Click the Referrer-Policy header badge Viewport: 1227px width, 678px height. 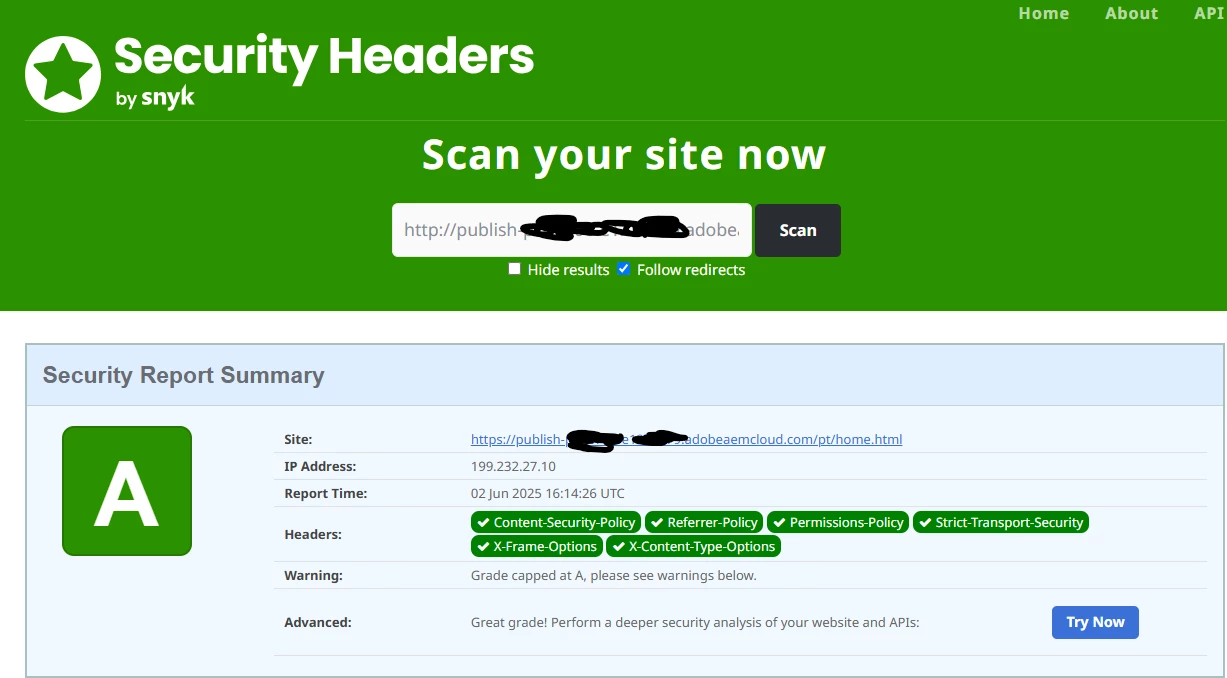[x=703, y=522]
